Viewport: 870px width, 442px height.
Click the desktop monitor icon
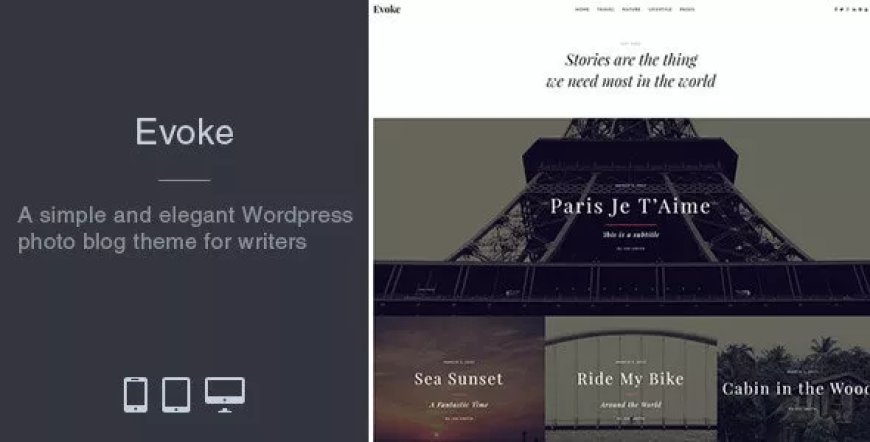pyautogui.click(x=225, y=395)
